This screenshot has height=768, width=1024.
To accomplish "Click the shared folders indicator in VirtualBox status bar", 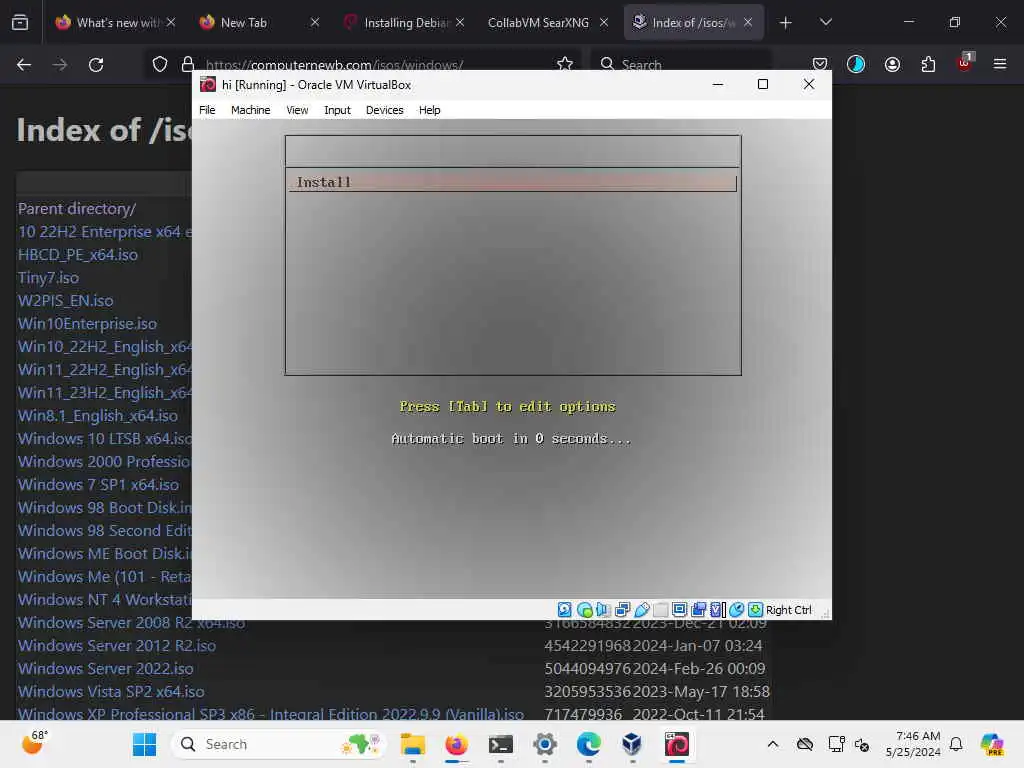I will (x=661, y=609).
